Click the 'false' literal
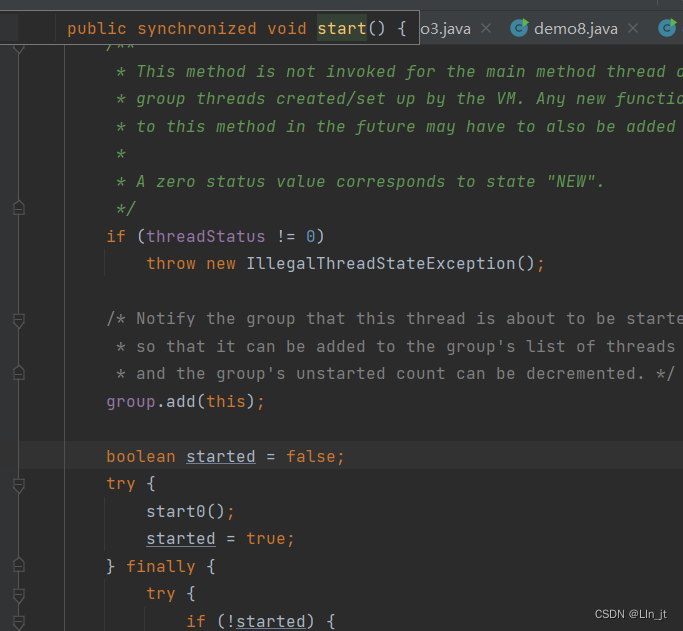Image resolution: width=683 pixels, height=631 pixels. (311, 456)
